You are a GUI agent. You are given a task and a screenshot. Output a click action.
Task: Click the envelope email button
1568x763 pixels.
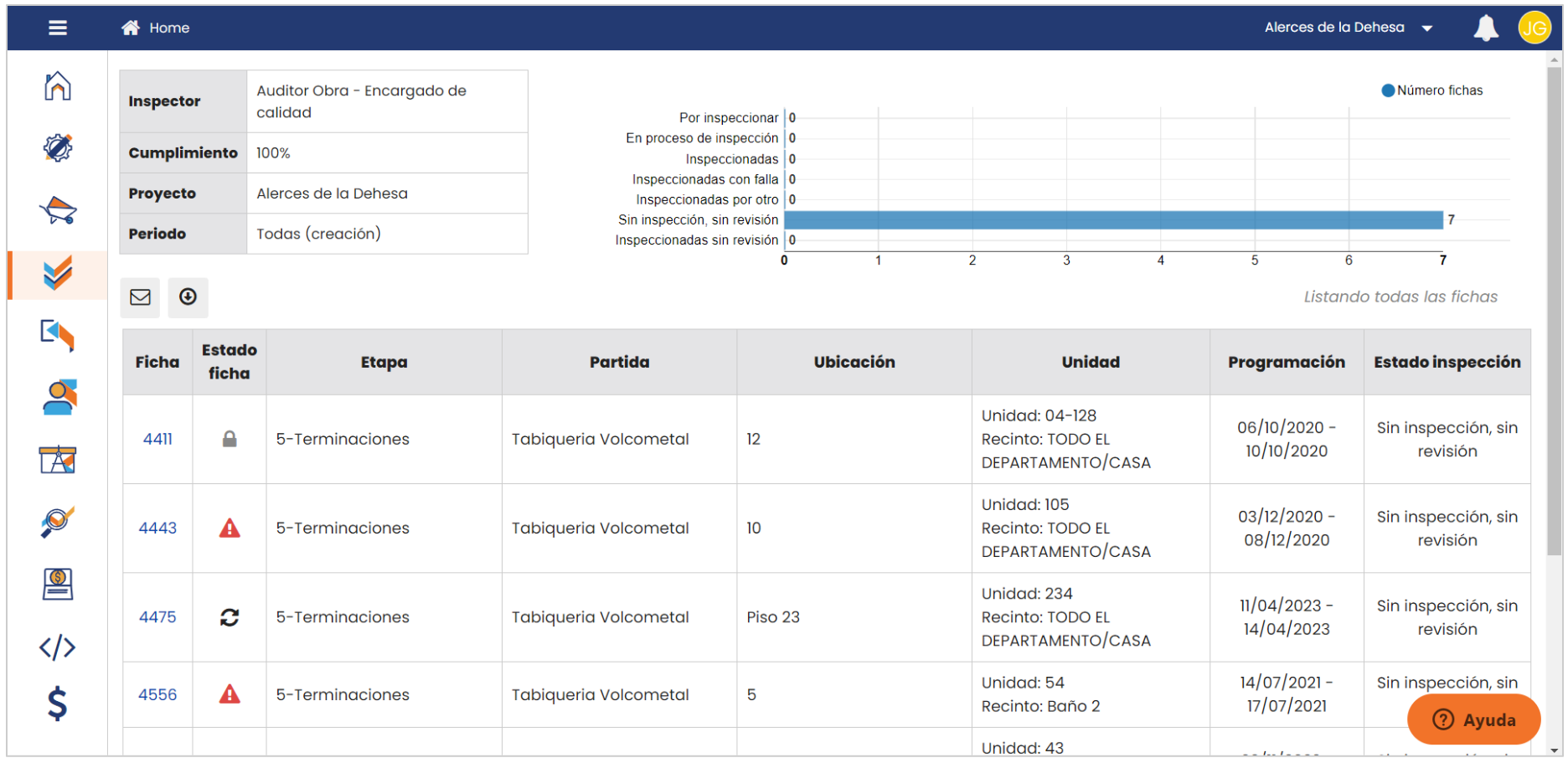click(140, 297)
